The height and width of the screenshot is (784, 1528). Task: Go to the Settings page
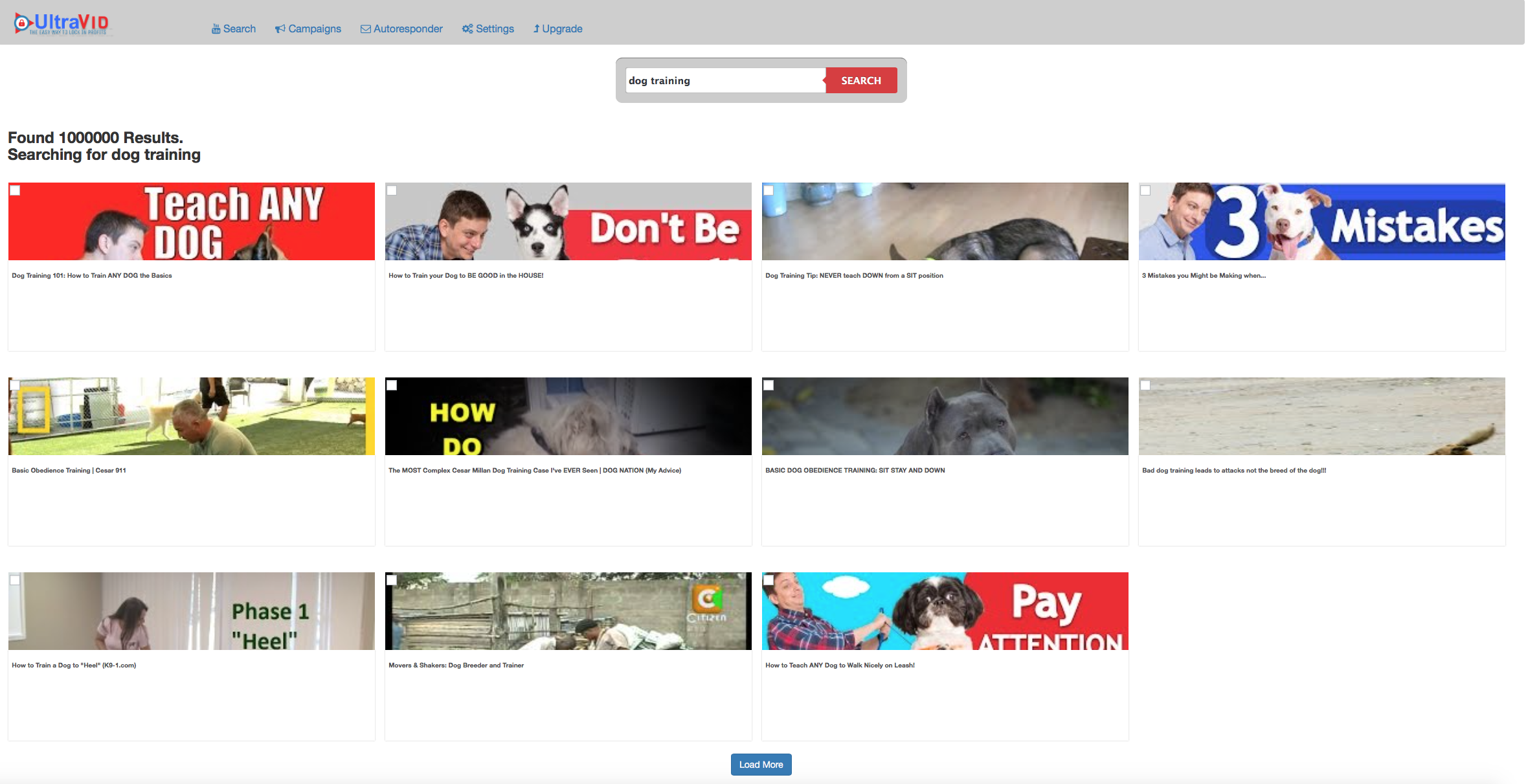click(495, 29)
